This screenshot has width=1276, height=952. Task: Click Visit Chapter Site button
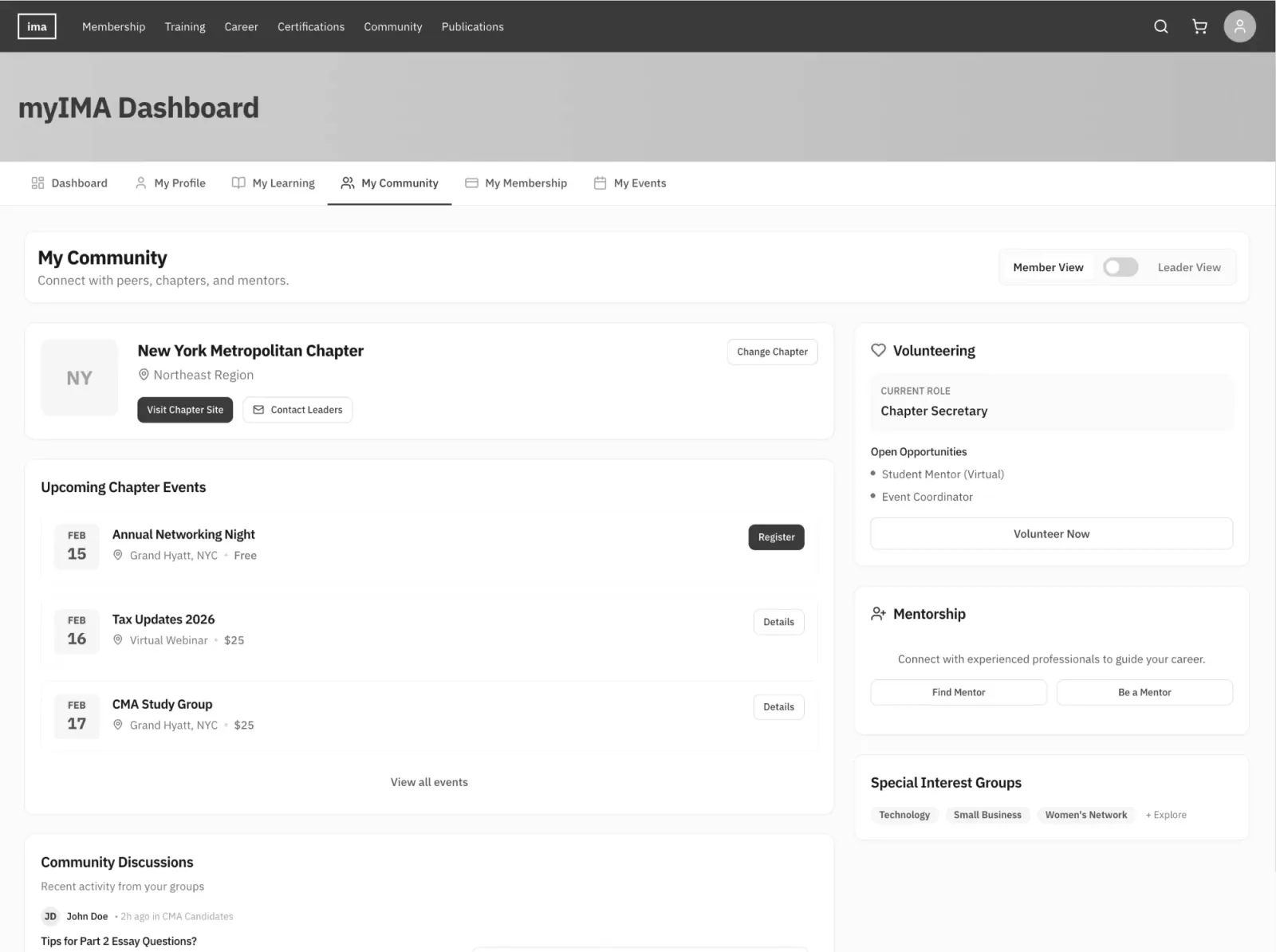coord(185,410)
